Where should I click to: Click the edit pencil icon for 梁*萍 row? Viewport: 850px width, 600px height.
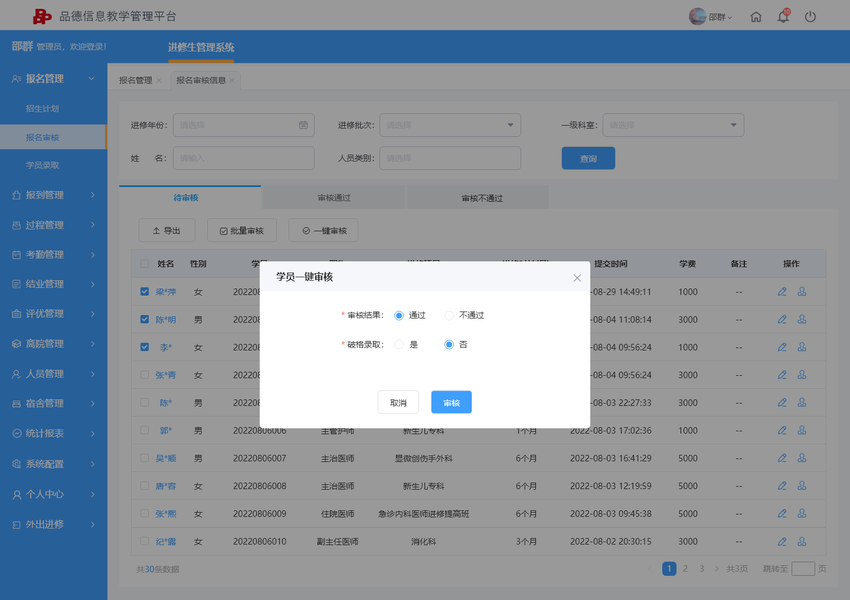point(782,292)
